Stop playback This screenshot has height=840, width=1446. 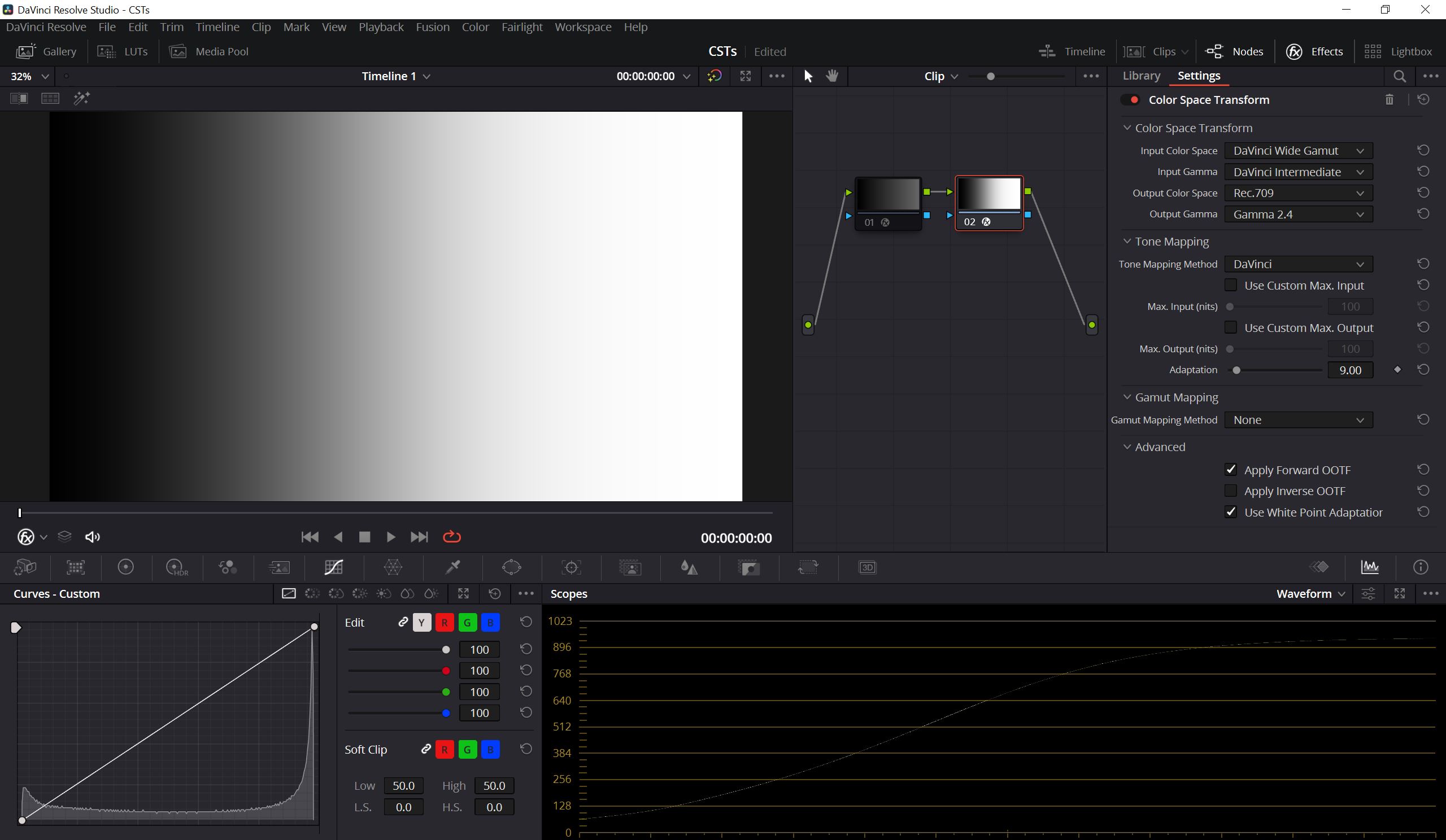tap(364, 537)
